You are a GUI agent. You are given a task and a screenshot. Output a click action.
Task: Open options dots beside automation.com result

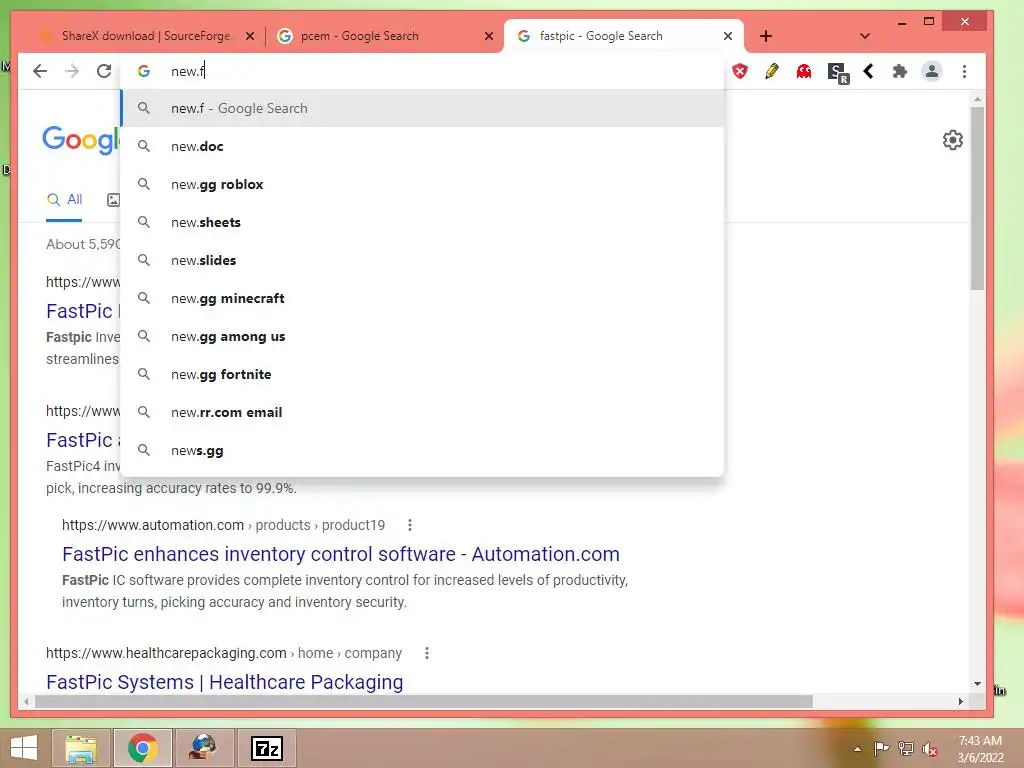[409, 525]
